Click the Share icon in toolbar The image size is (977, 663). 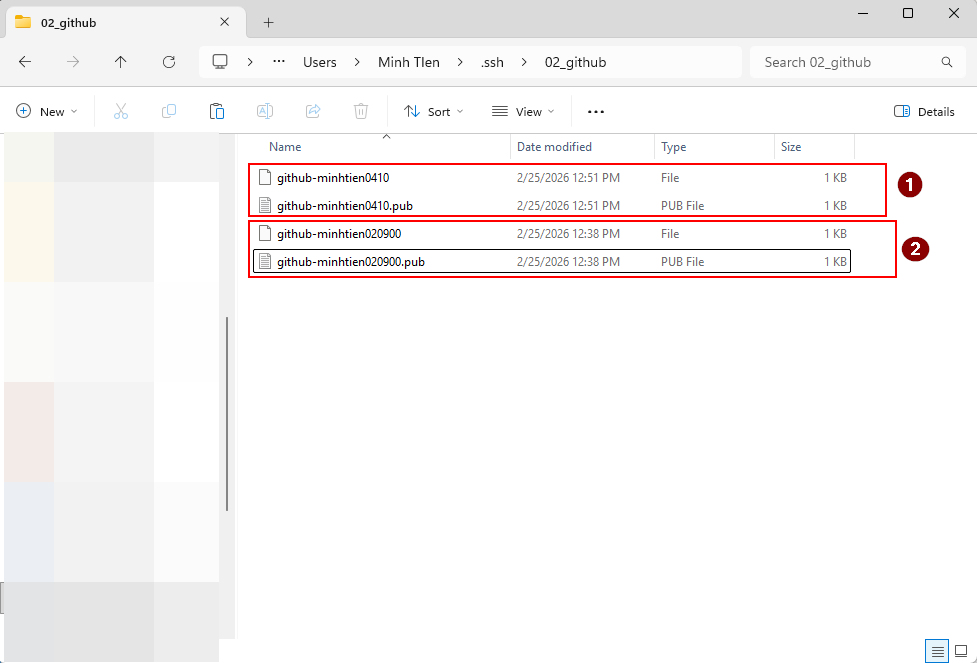pos(313,112)
